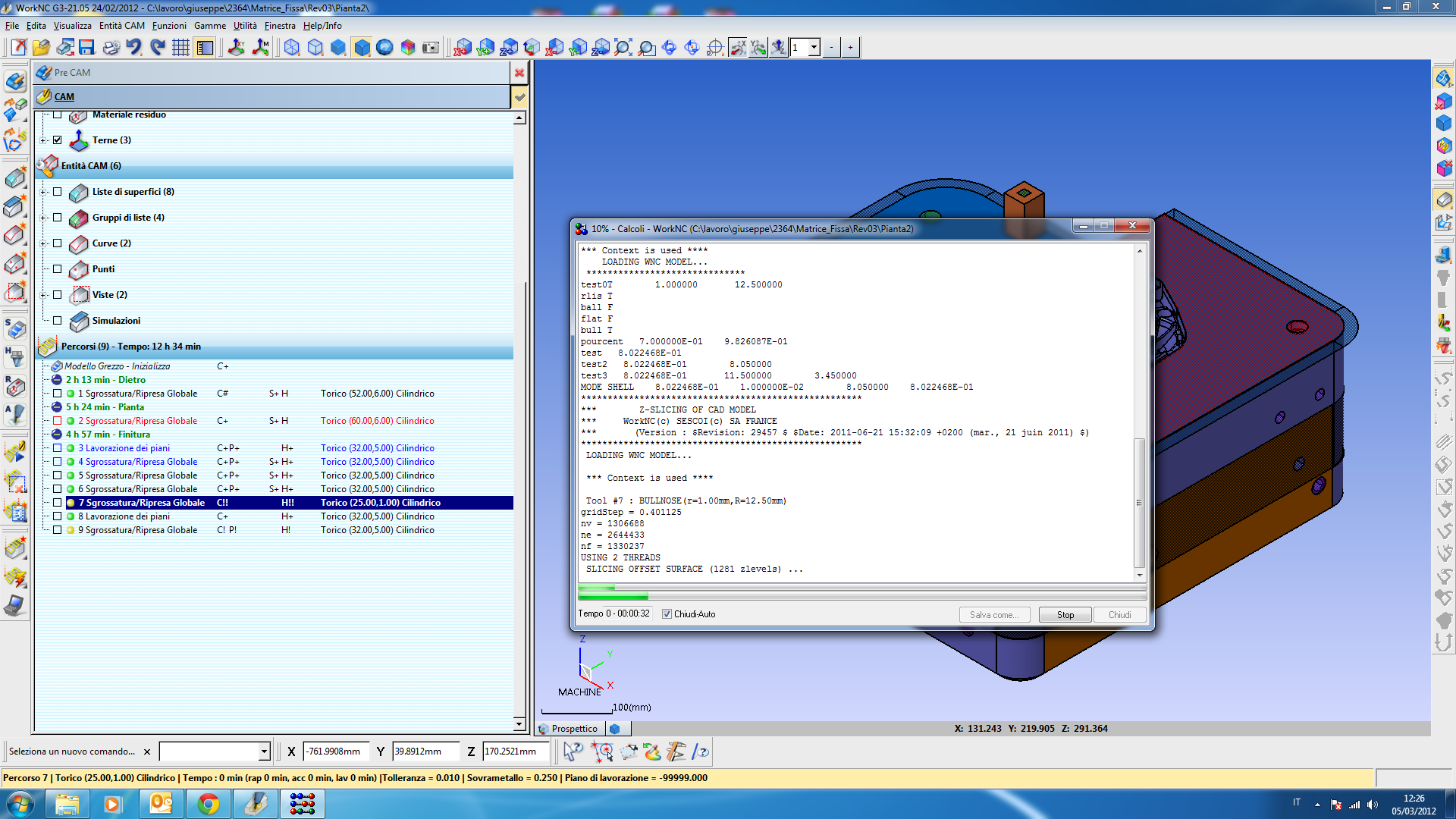
Task: Switch to the Prospettico view tab
Action: [568, 729]
